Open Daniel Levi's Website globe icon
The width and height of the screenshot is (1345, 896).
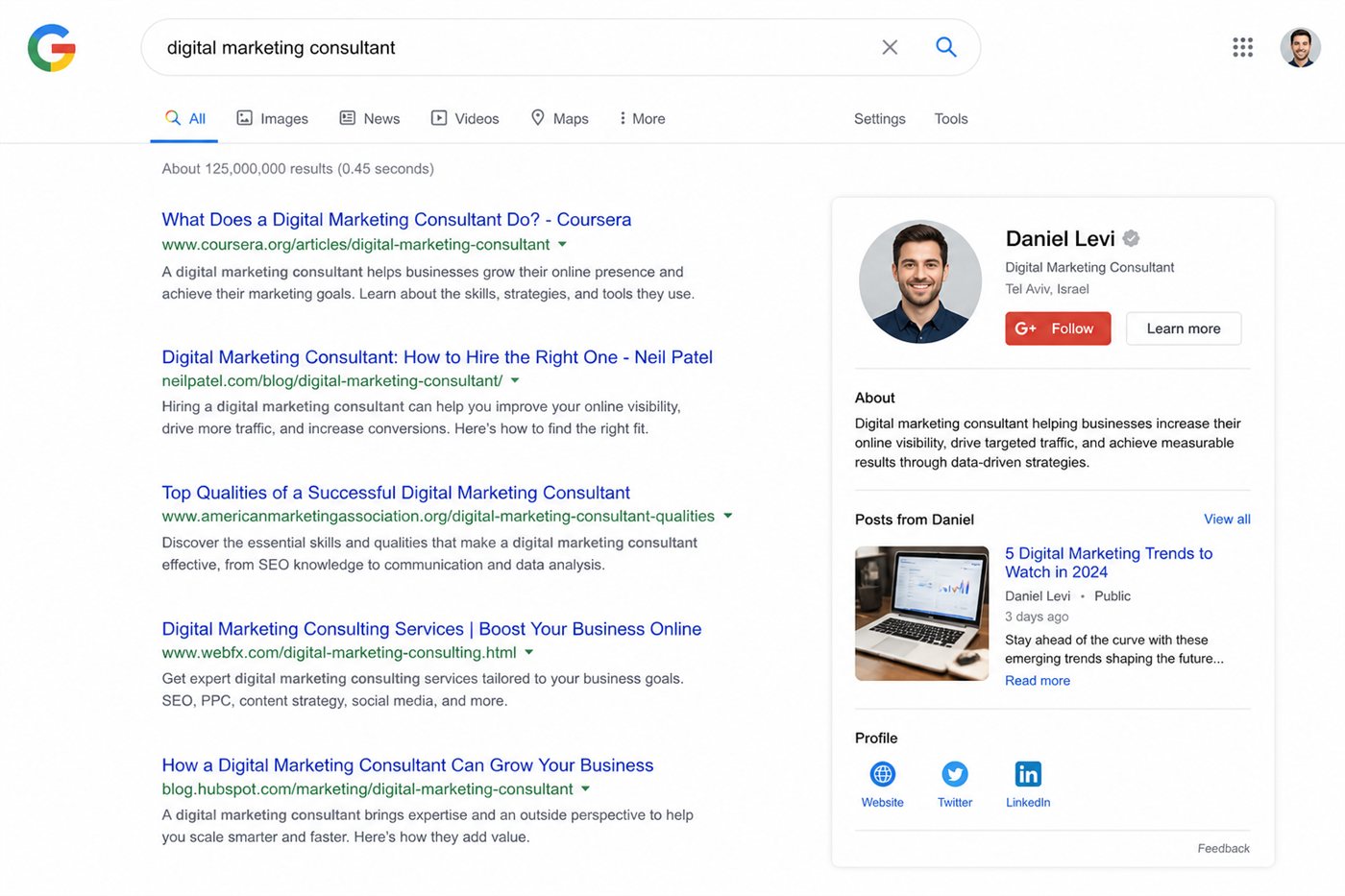point(882,774)
